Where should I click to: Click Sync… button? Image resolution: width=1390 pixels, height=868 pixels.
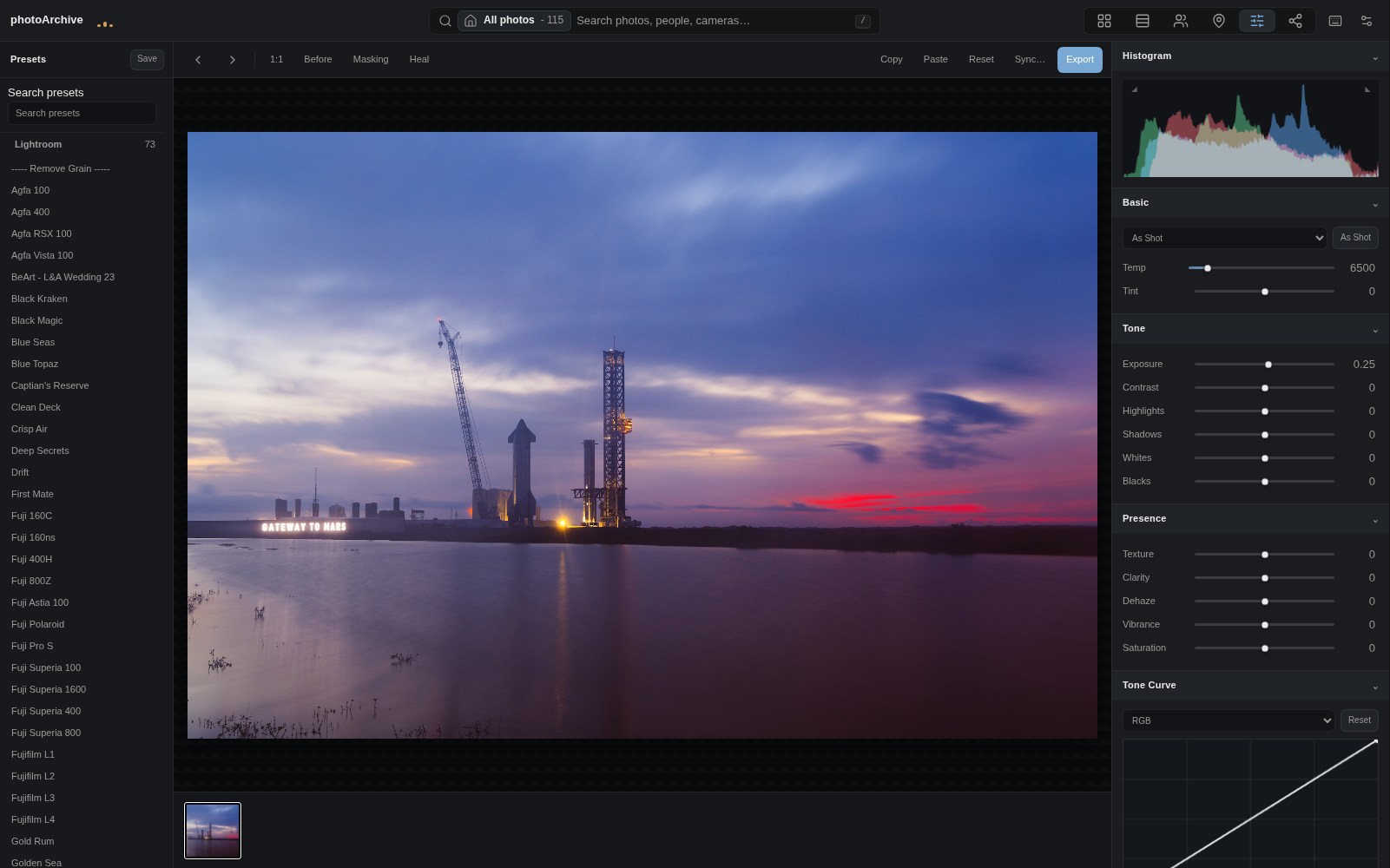(x=1030, y=60)
